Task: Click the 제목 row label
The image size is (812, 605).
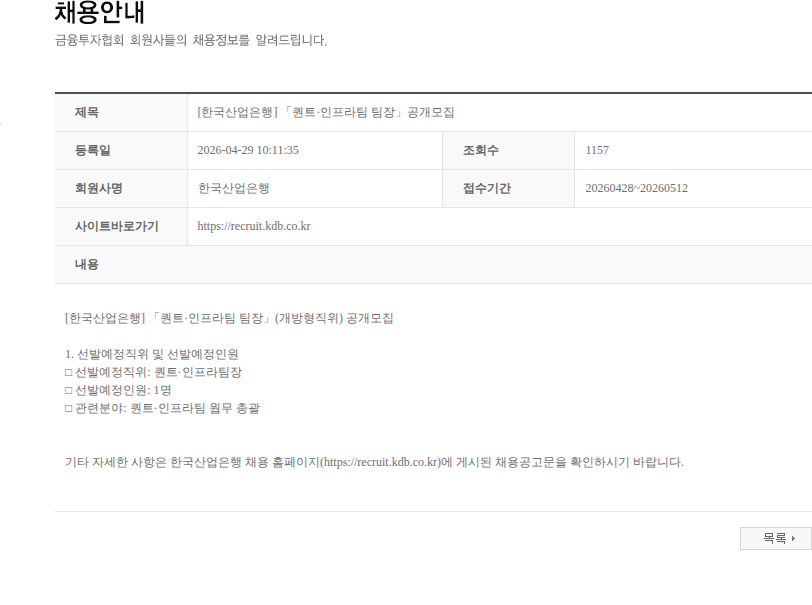Action: pyautogui.click(x=86, y=112)
